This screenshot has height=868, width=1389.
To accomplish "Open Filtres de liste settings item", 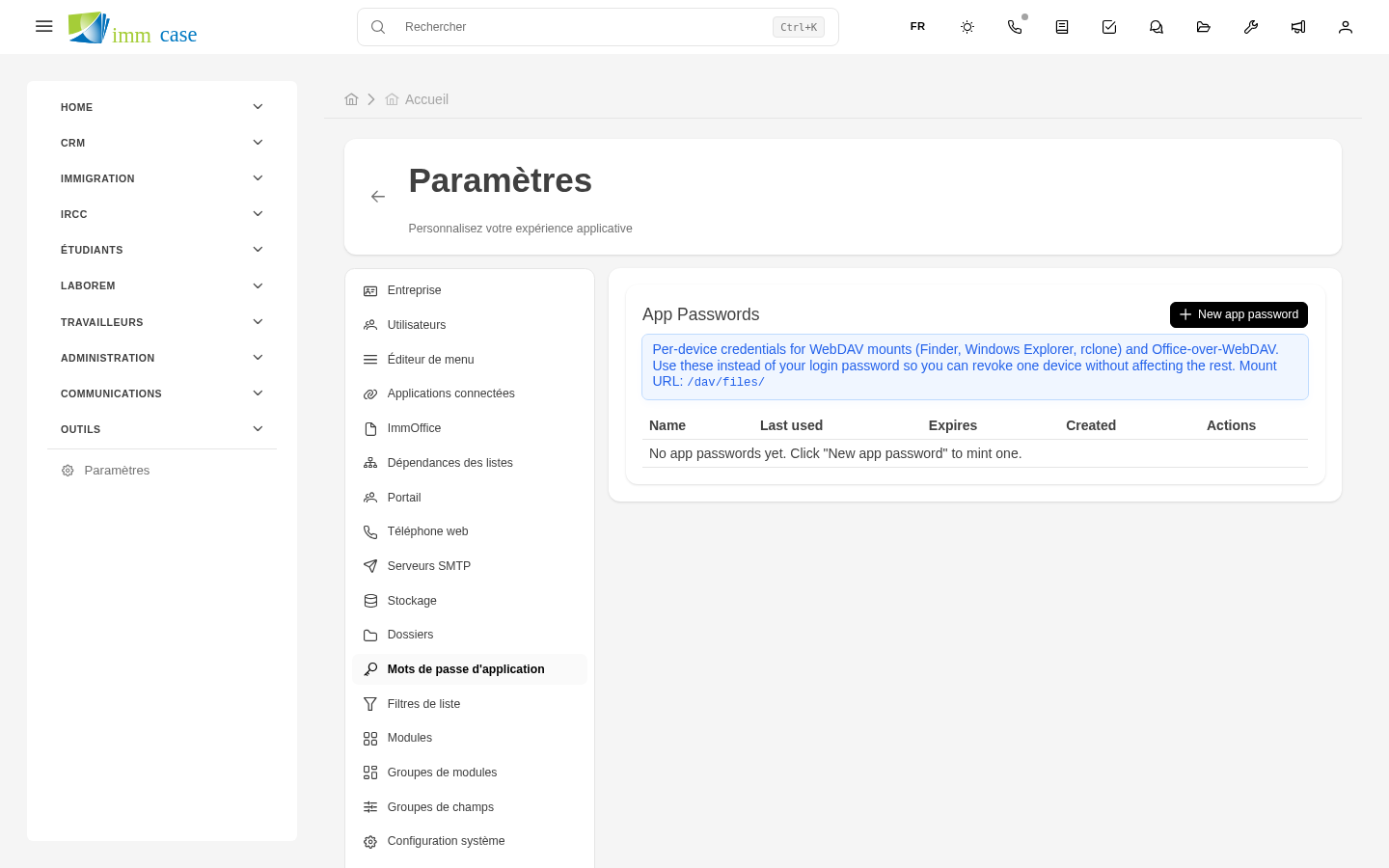I will 470,704.
